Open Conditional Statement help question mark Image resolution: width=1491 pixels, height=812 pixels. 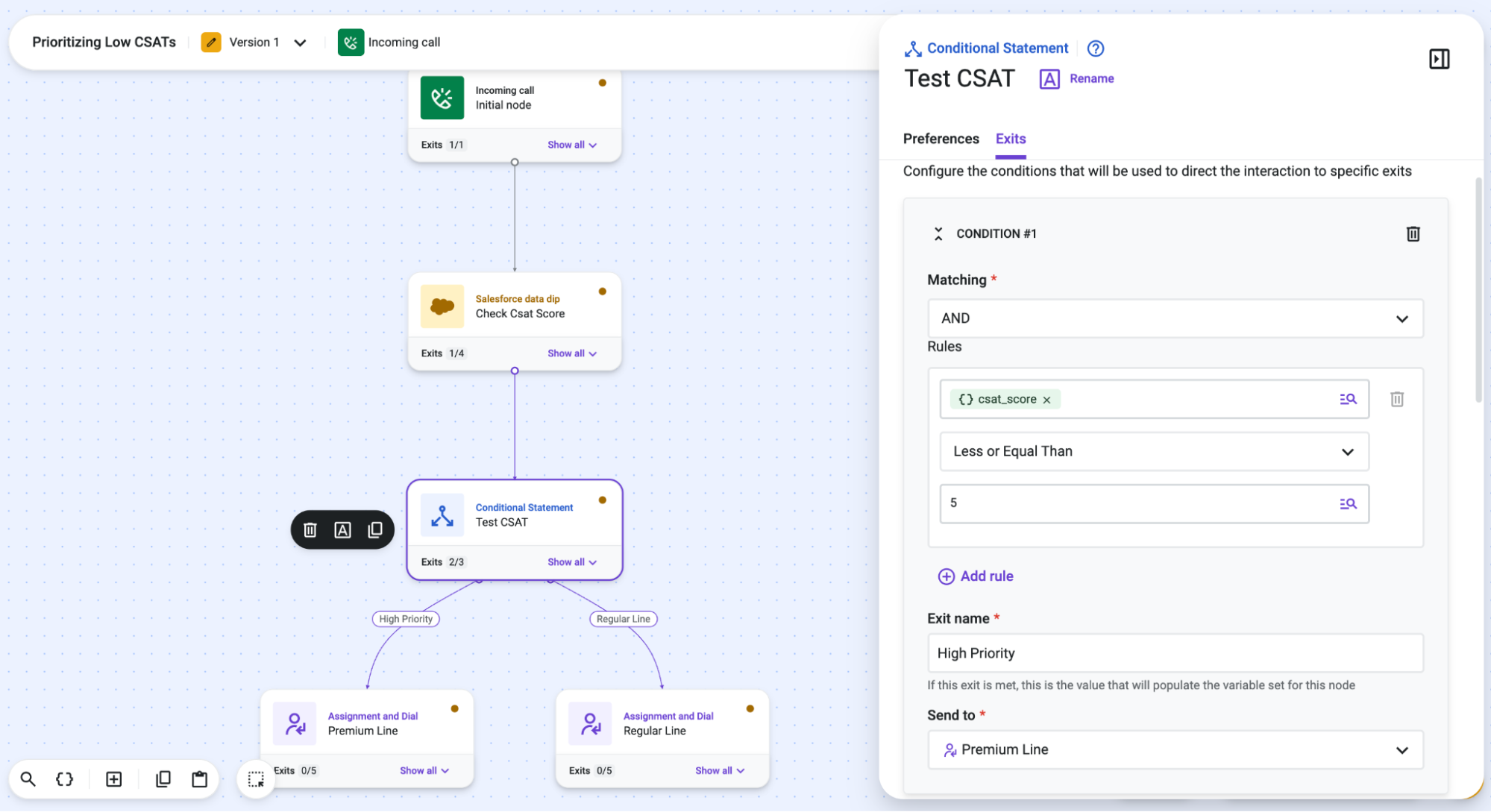tap(1095, 48)
